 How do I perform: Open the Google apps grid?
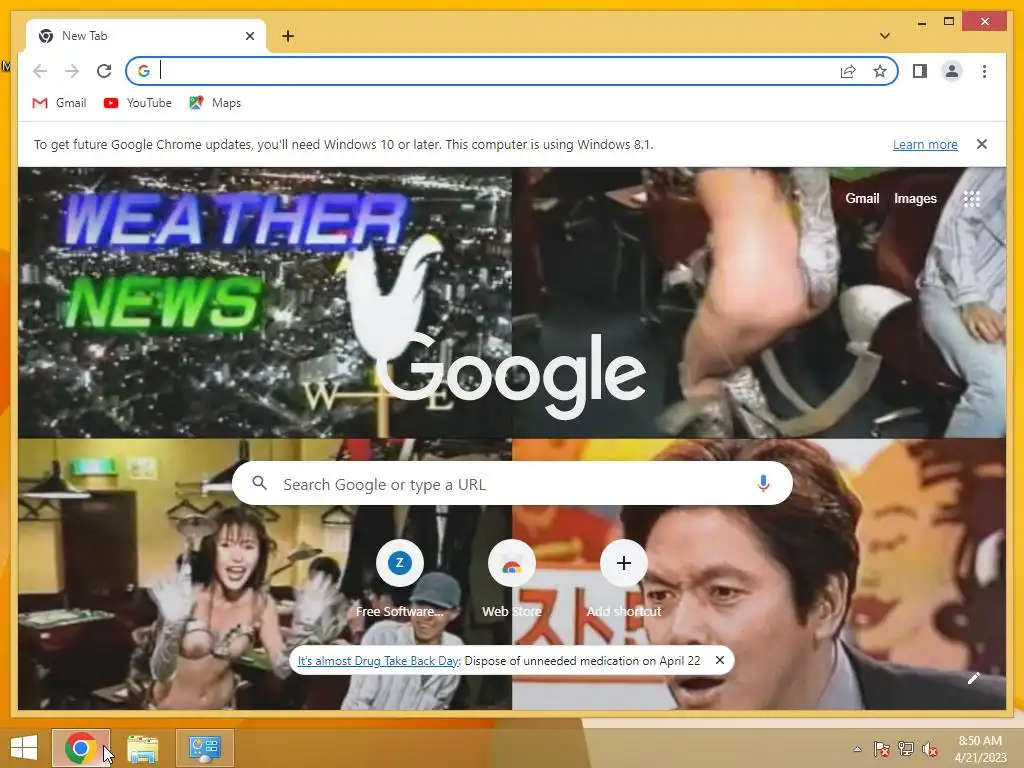(x=972, y=199)
